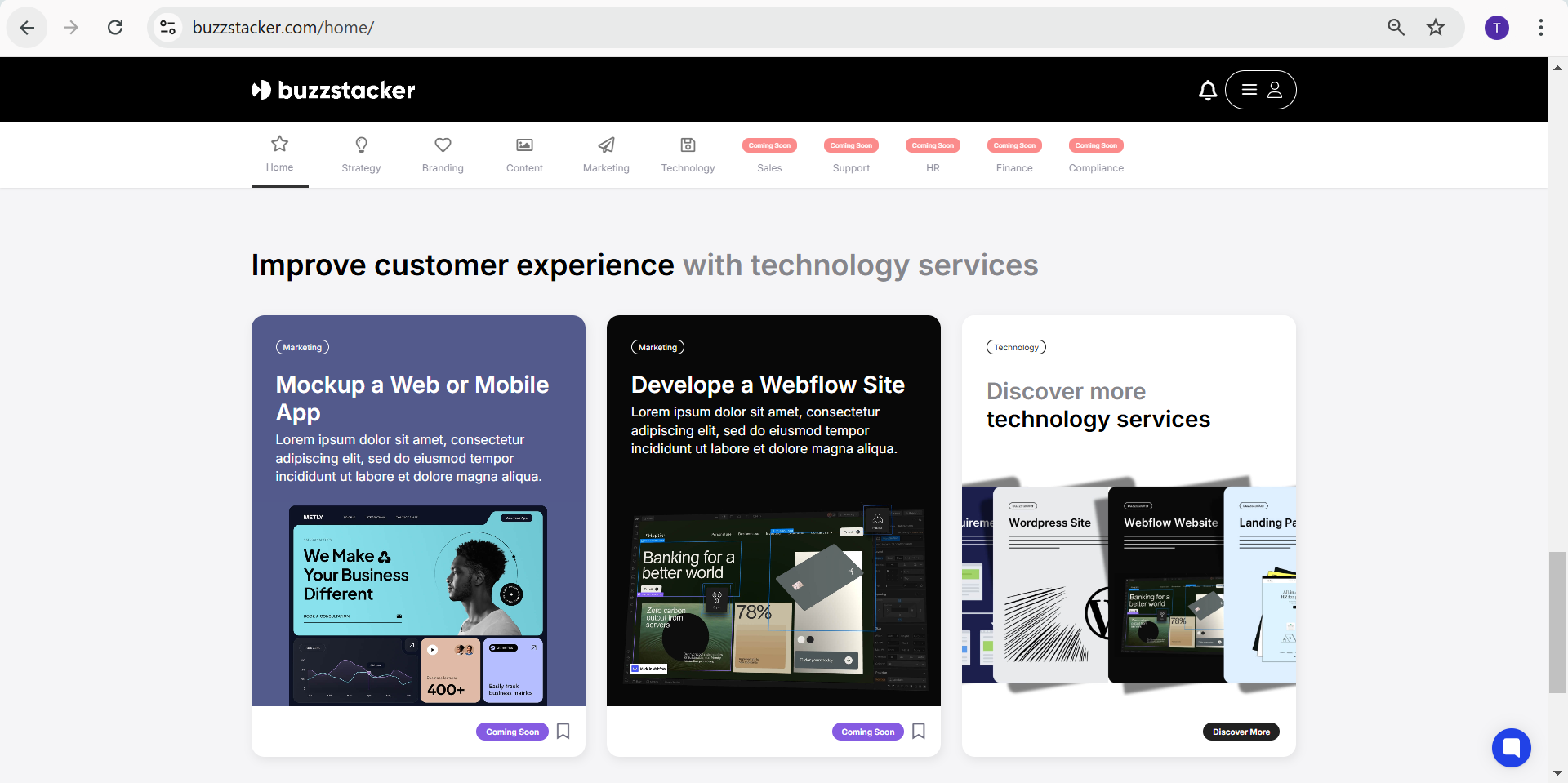Click the scrollbar down arrow
Viewport: 1568px width, 783px height.
coord(1557,772)
